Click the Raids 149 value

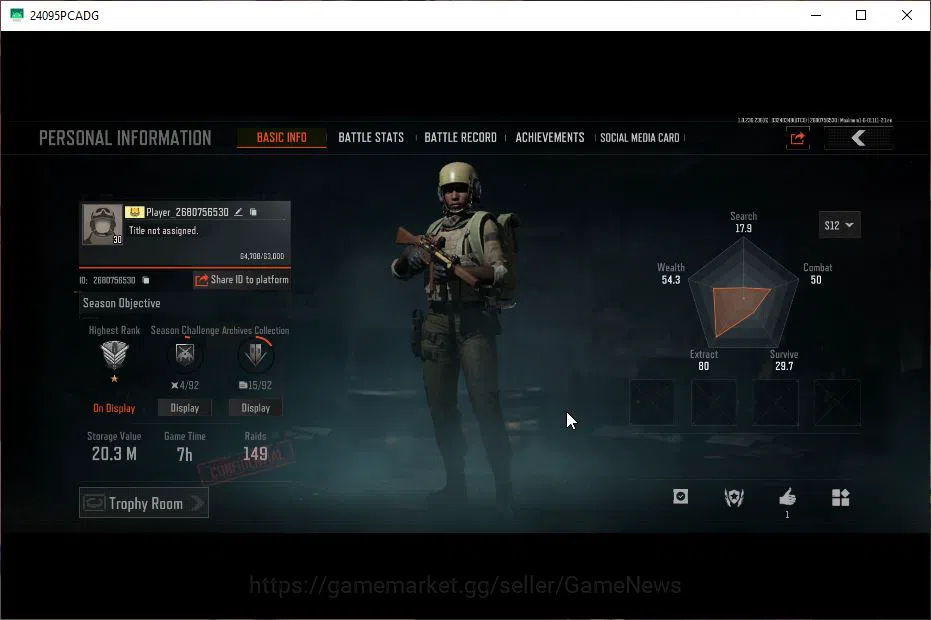[255, 454]
